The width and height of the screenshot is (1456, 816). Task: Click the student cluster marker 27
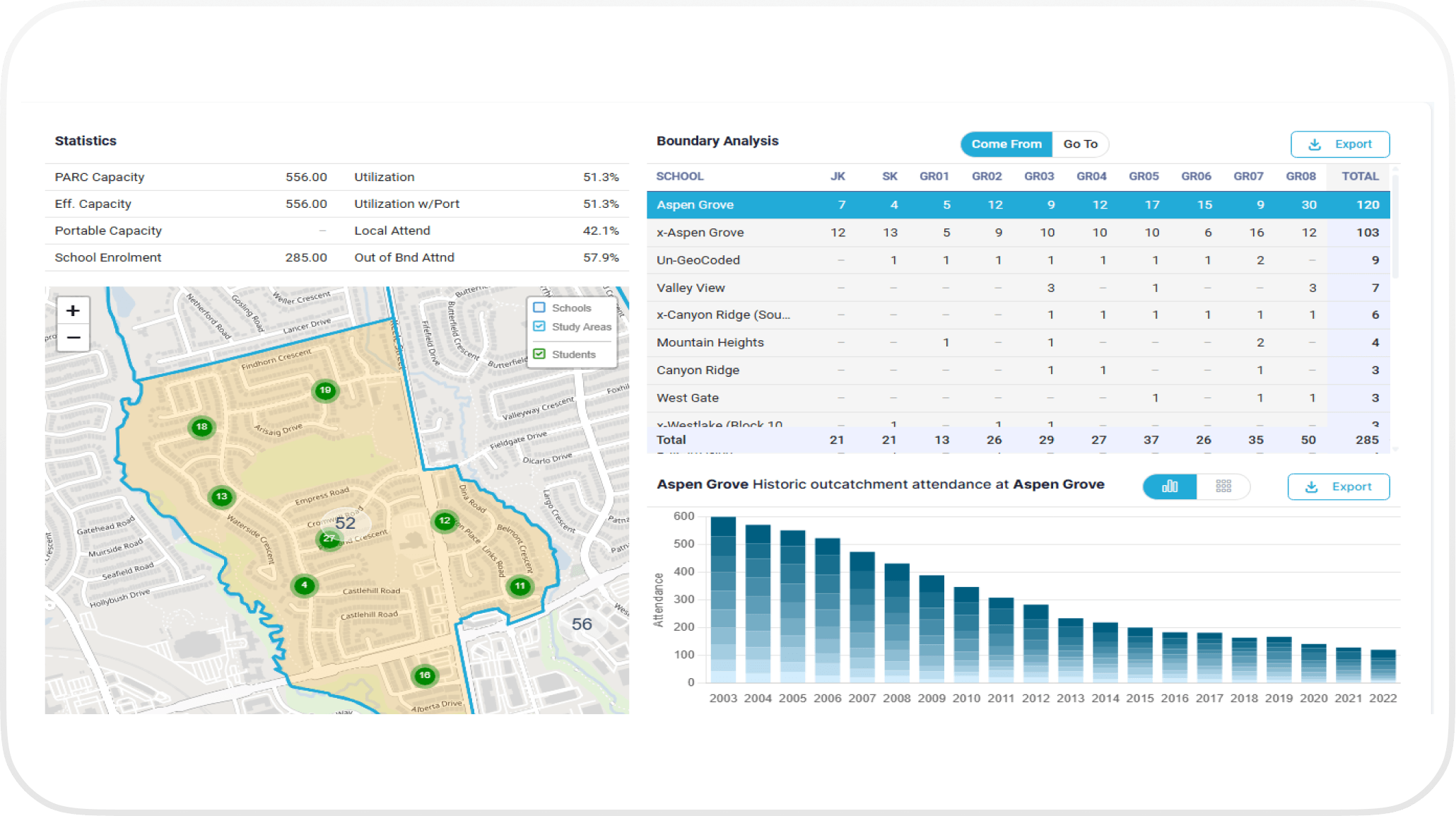(329, 539)
